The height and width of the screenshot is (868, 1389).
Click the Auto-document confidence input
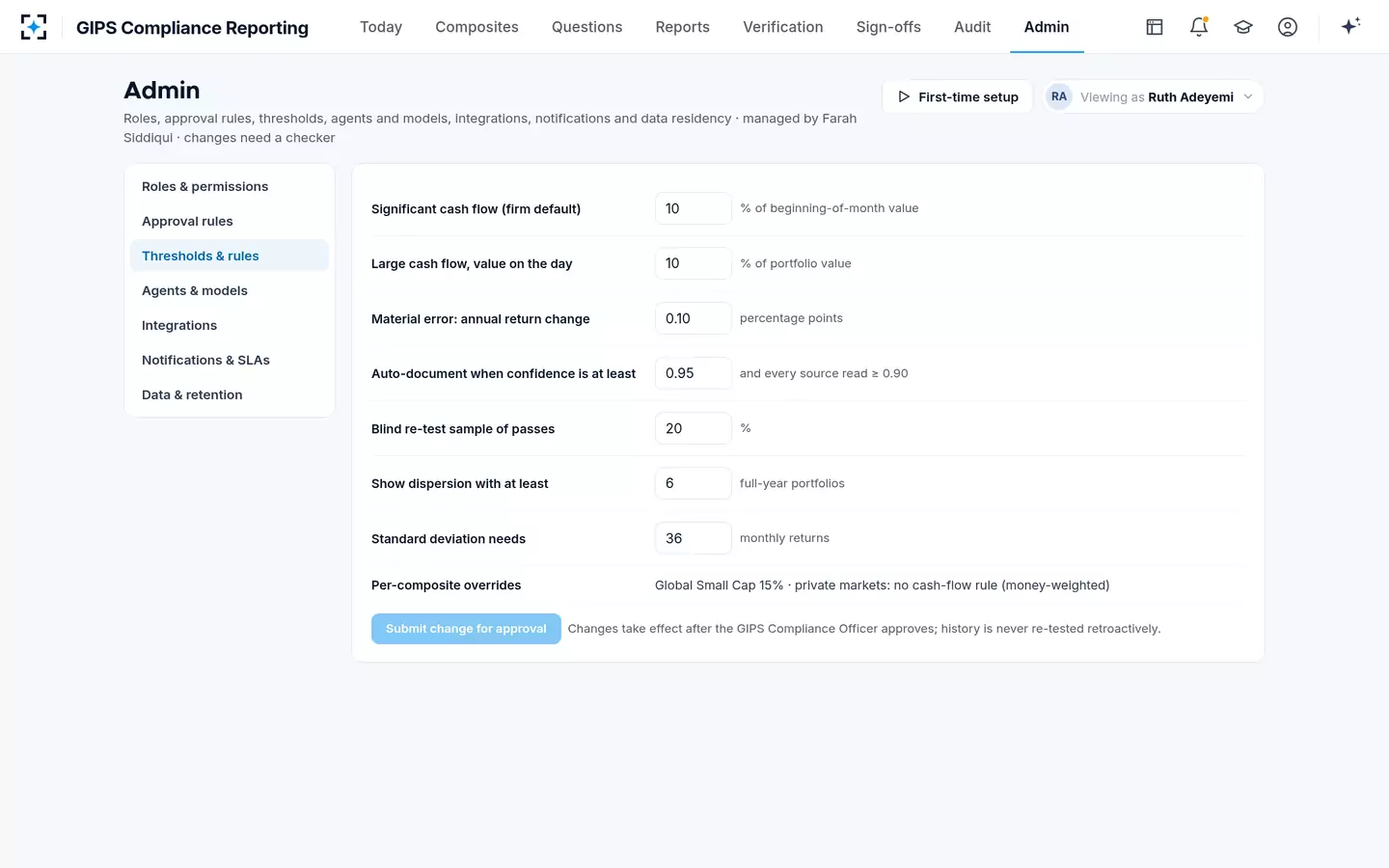[694, 373]
